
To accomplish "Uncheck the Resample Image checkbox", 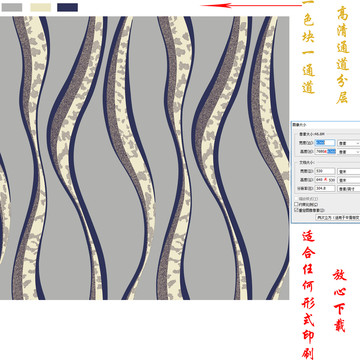I will click(x=296, y=210).
